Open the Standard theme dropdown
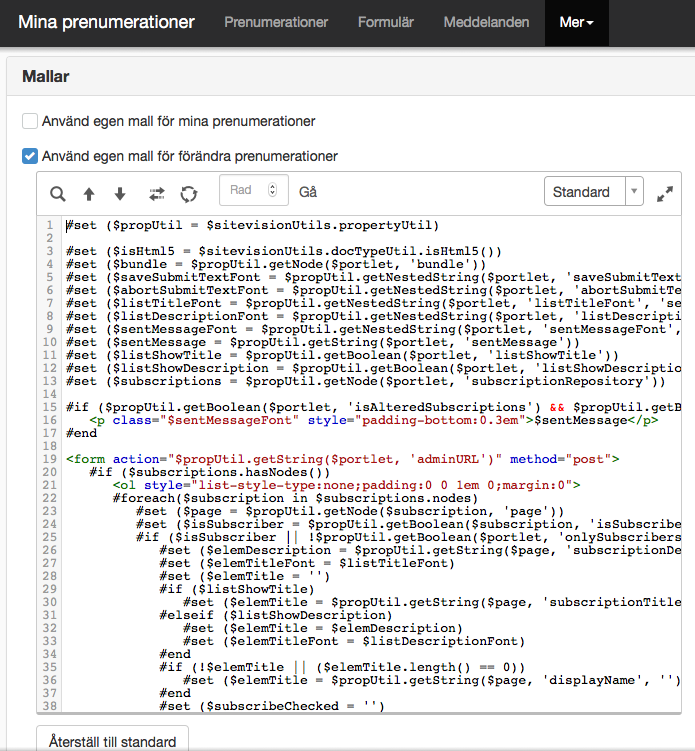 pos(593,191)
